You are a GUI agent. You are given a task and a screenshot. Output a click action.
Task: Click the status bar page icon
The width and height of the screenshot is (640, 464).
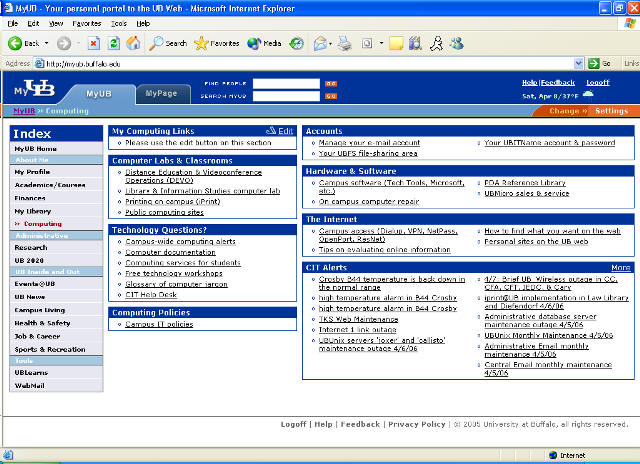tap(8, 455)
